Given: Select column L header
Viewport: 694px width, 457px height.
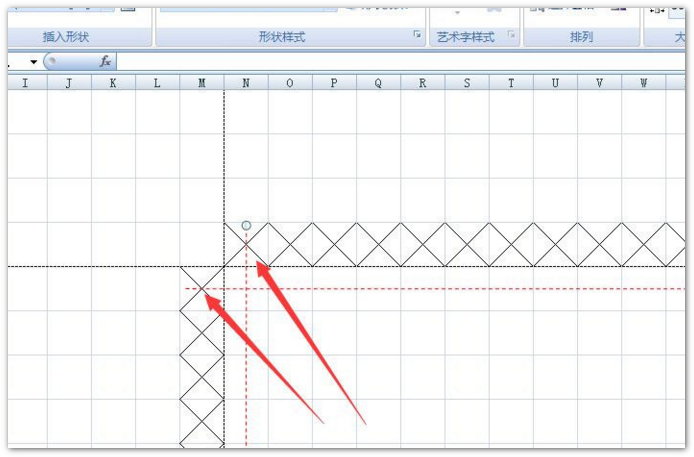Looking at the screenshot, I should pyautogui.click(x=158, y=83).
